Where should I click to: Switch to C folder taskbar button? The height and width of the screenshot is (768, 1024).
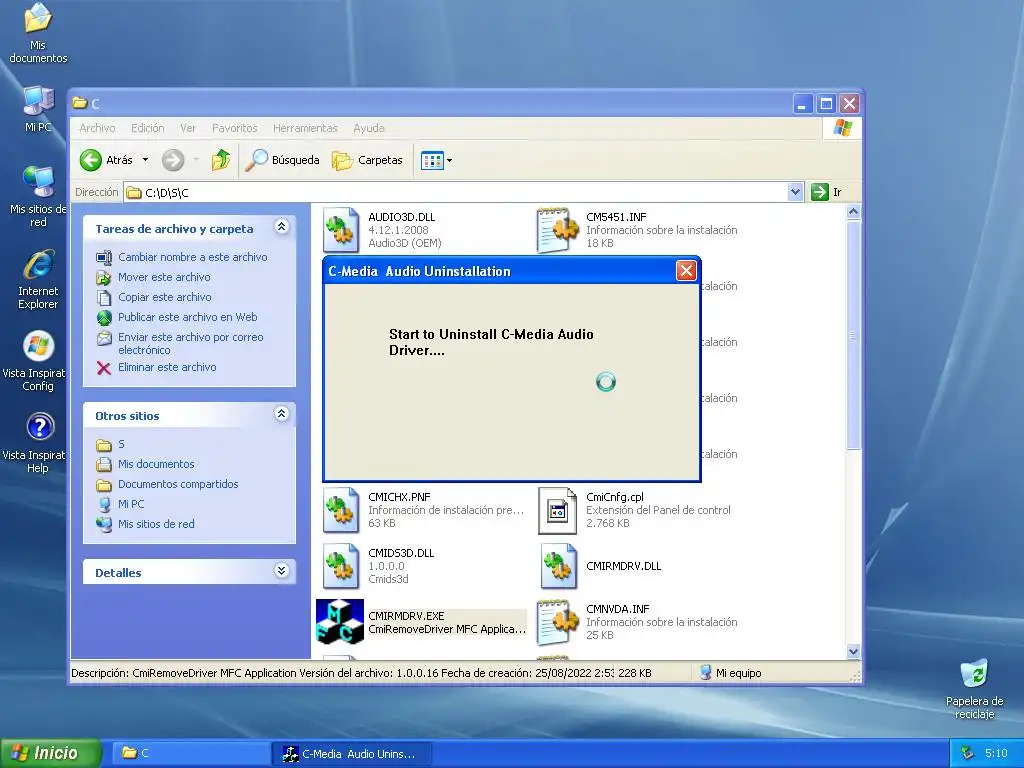click(x=191, y=754)
